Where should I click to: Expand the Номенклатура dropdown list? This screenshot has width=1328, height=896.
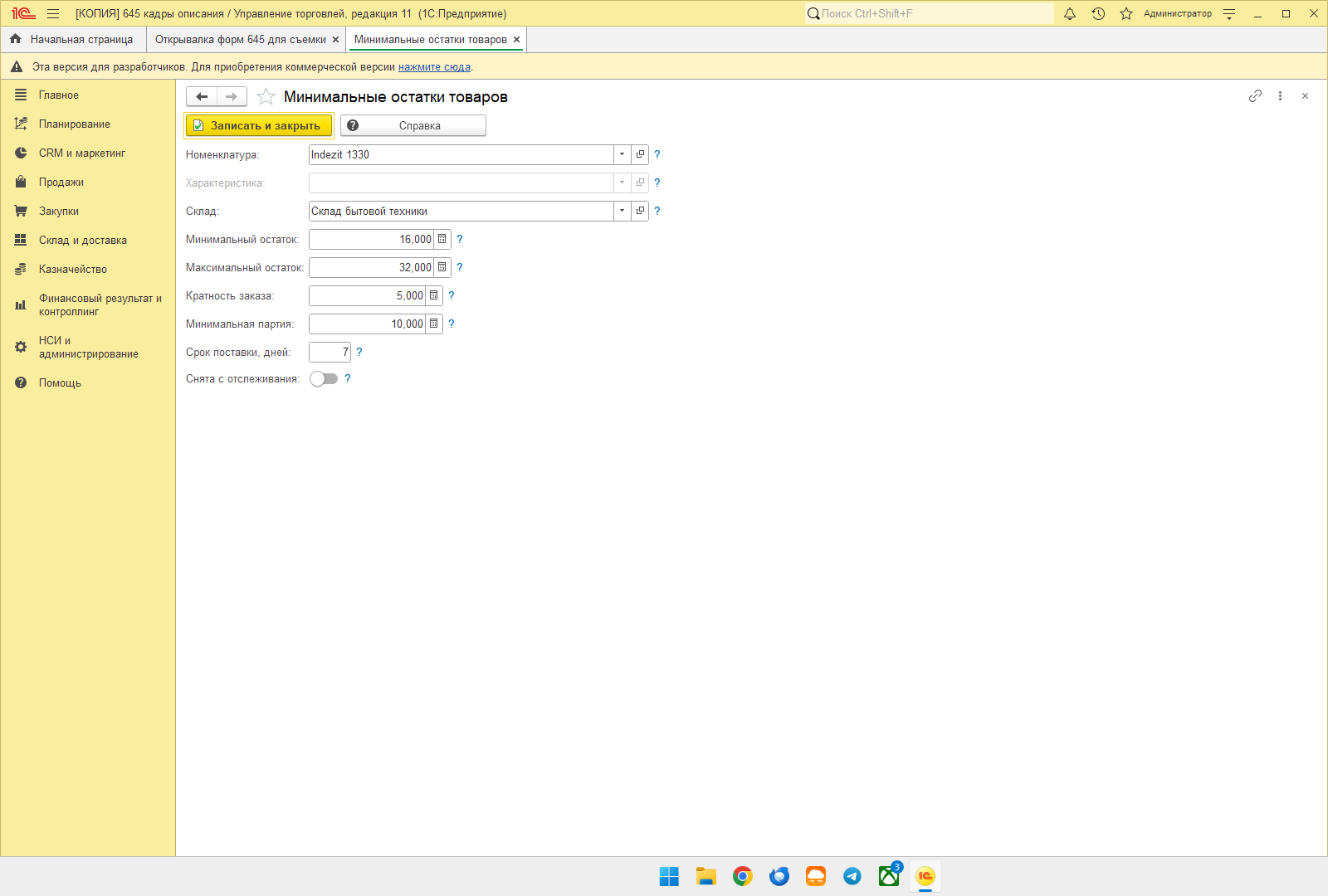point(622,154)
